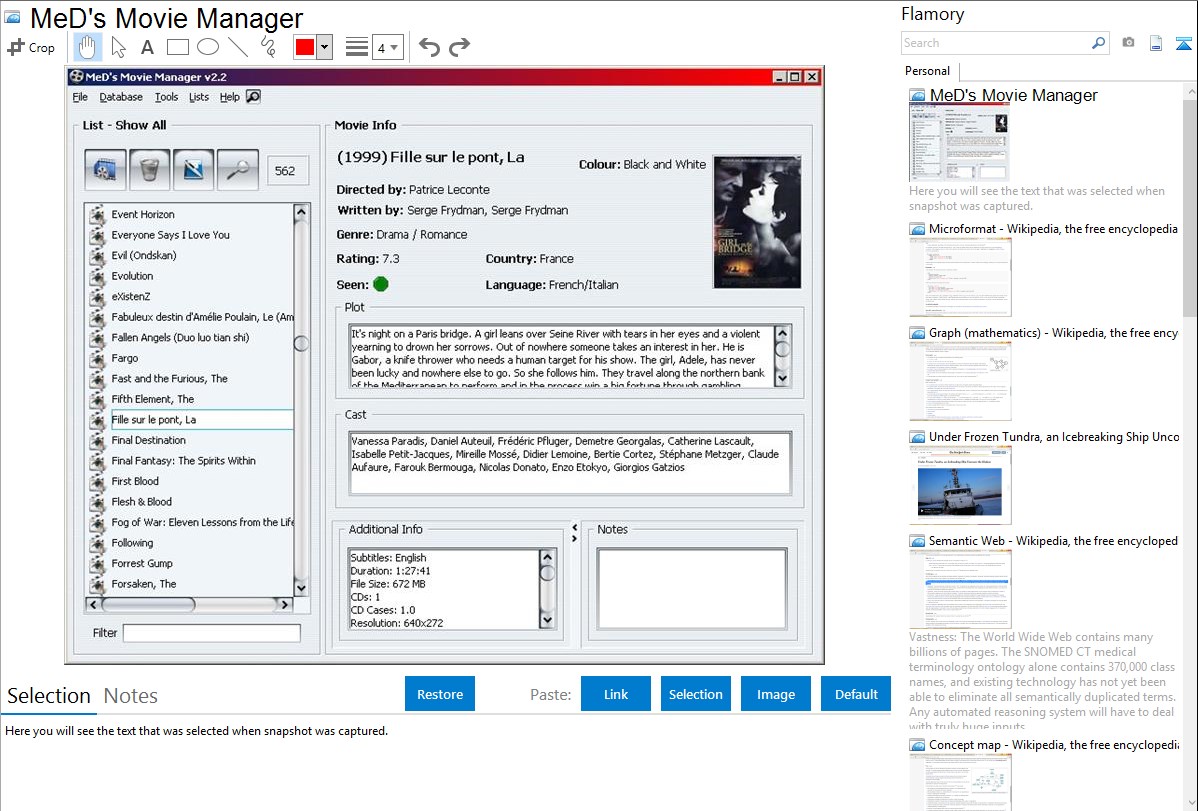Screen dimensions: 1198x811
Task: Switch to the Selection tab
Action: pyautogui.click(x=49, y=696)
